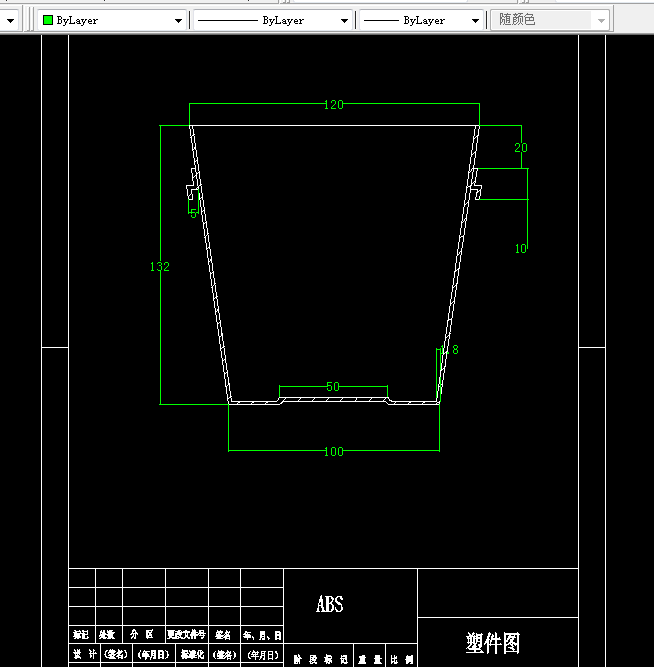Screen dimensions: 654x667
Task: Select the 132 height dimension text
Action: (160, 267)
